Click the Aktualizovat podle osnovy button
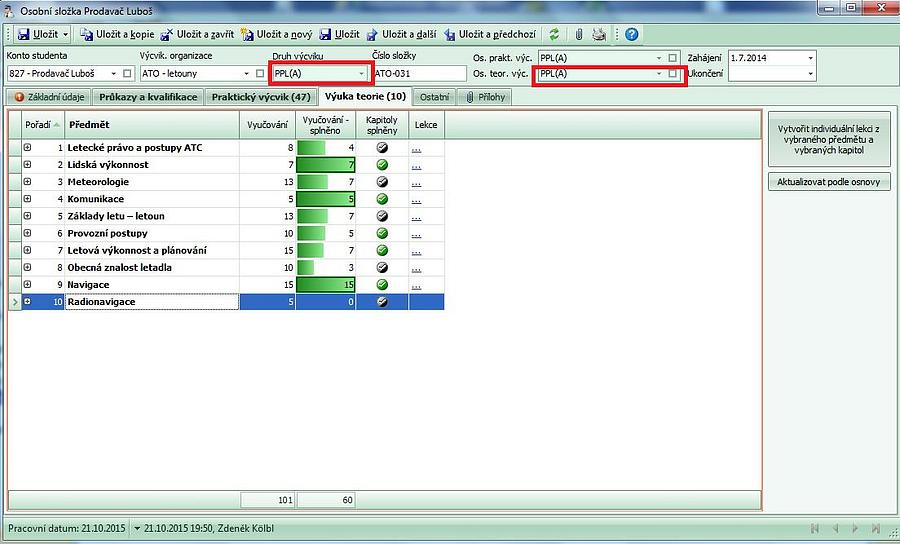Viewport: 900px width, 544px height. 829,183
